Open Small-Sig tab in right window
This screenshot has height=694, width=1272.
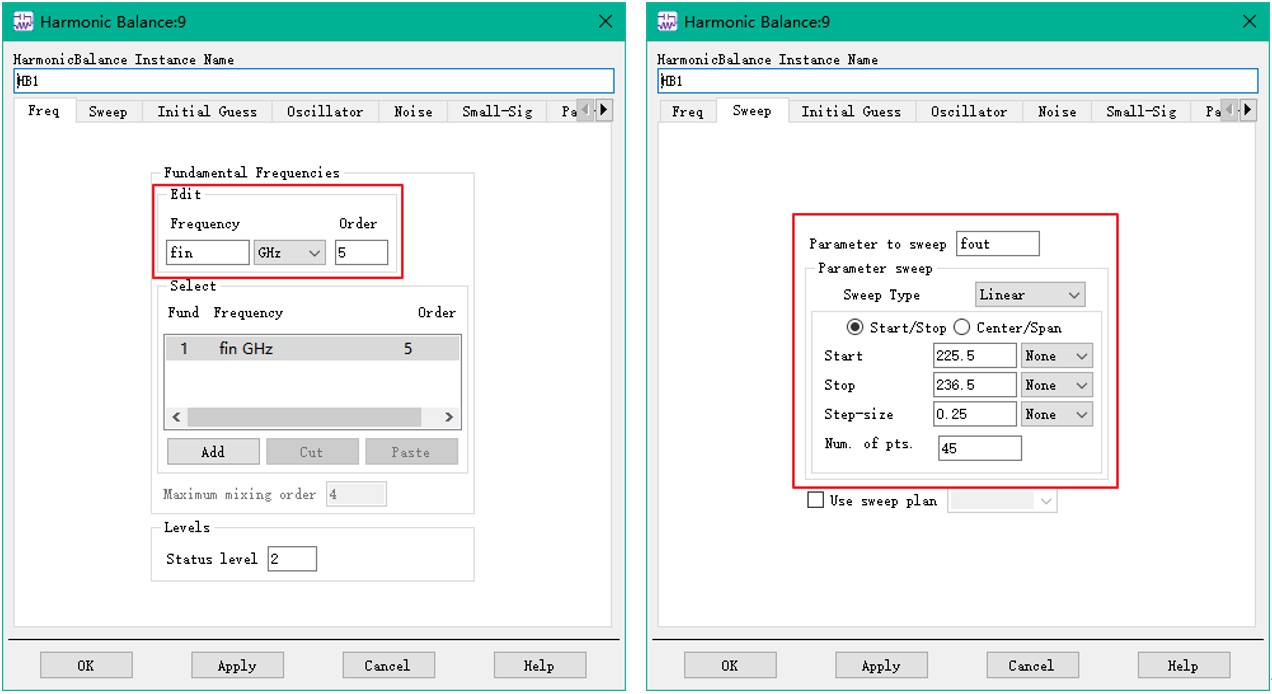pos(1141,112)
